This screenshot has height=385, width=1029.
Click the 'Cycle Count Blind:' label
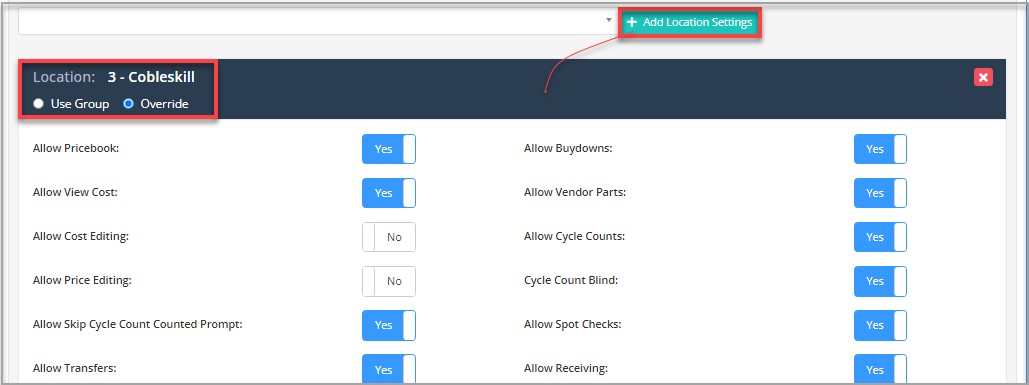571,280
